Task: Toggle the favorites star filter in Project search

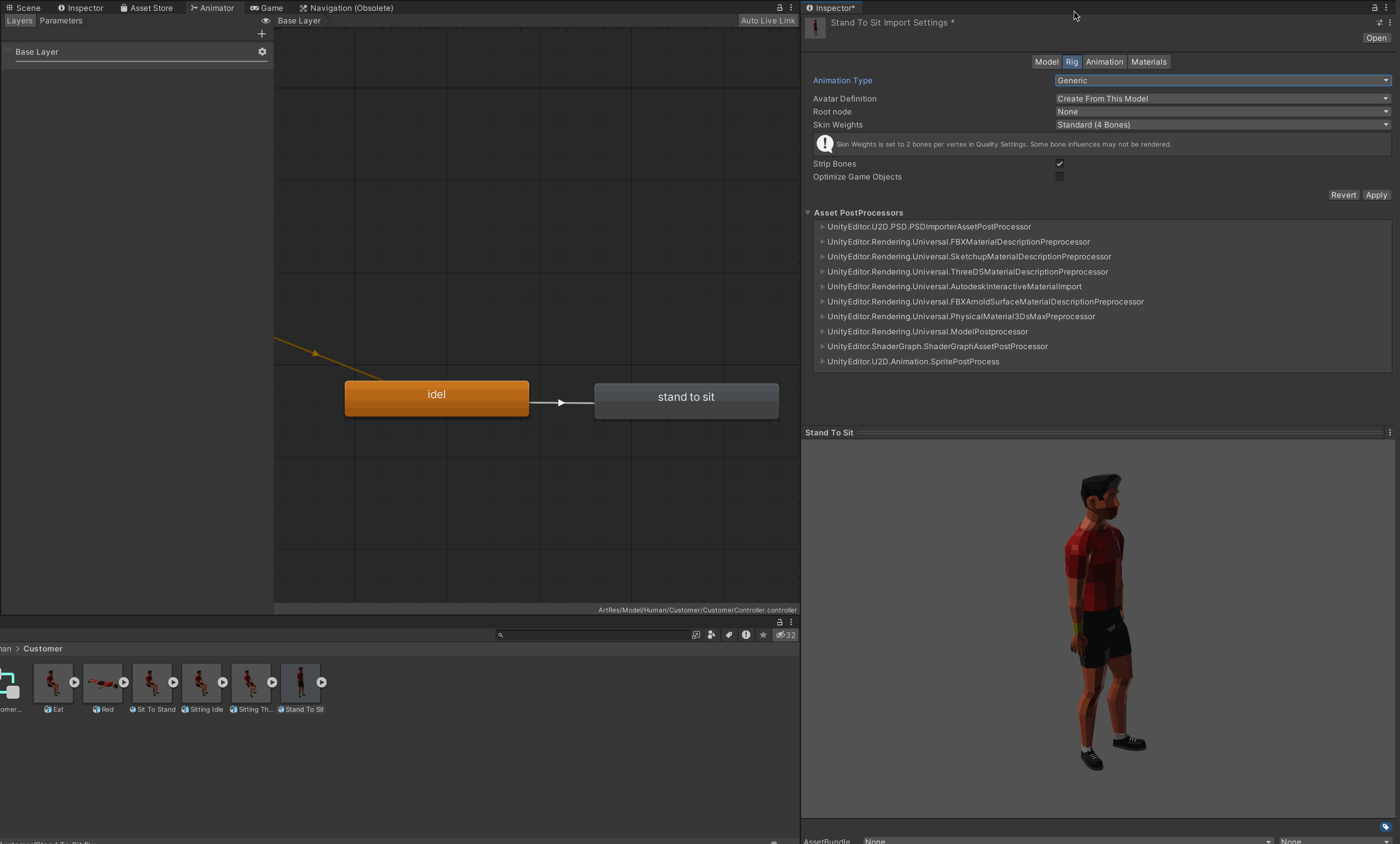Action: pyautogui.click(x=763, y=635)
